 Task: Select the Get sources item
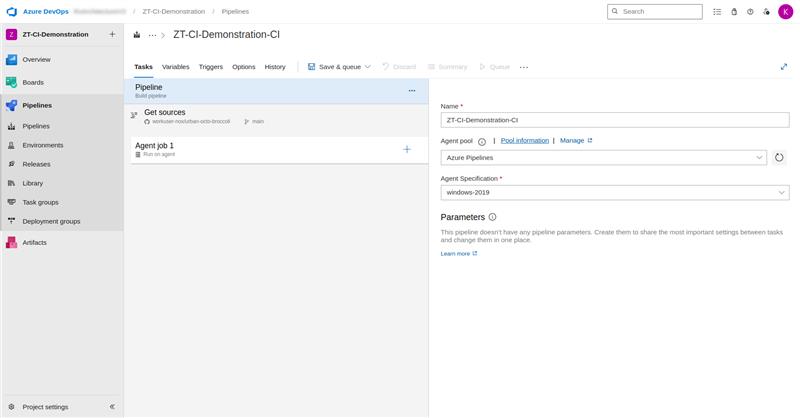[x=279, y=116]
